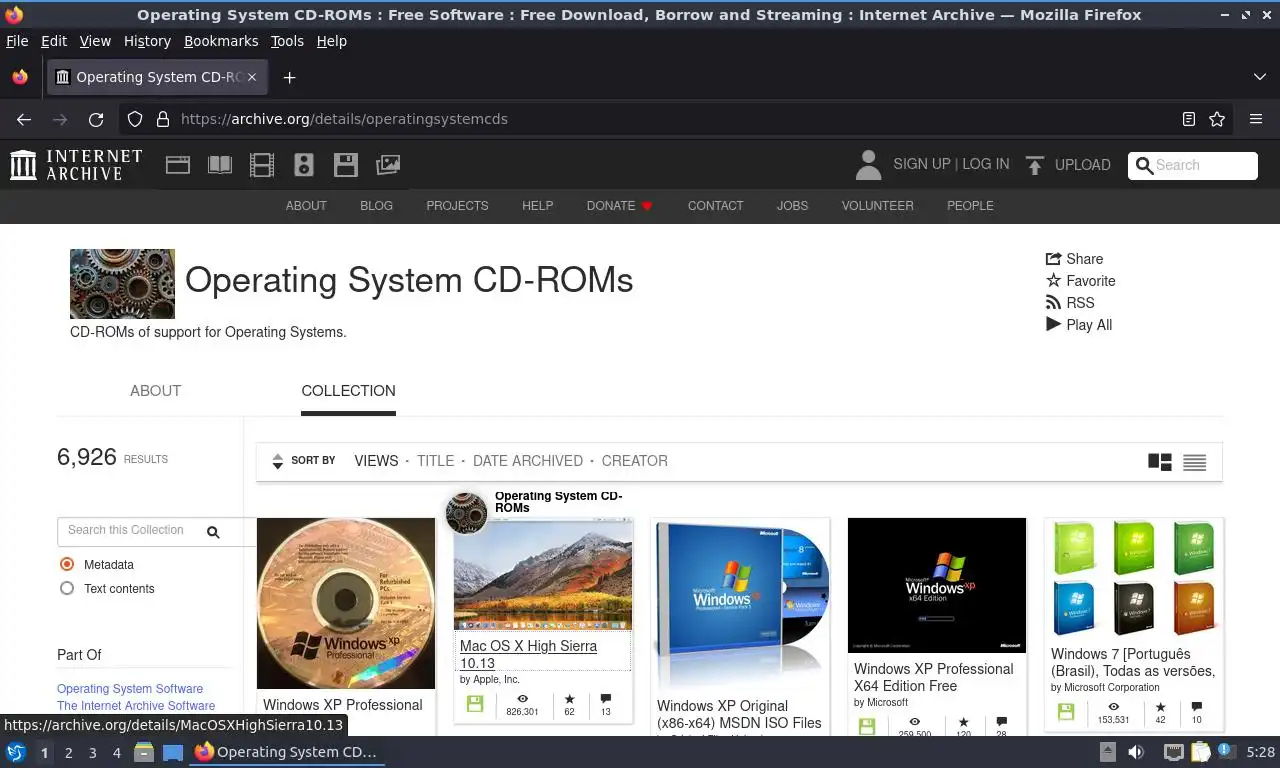Open the History menu
This screenshot has width=1280, height=768.
(x=147, y=41)
